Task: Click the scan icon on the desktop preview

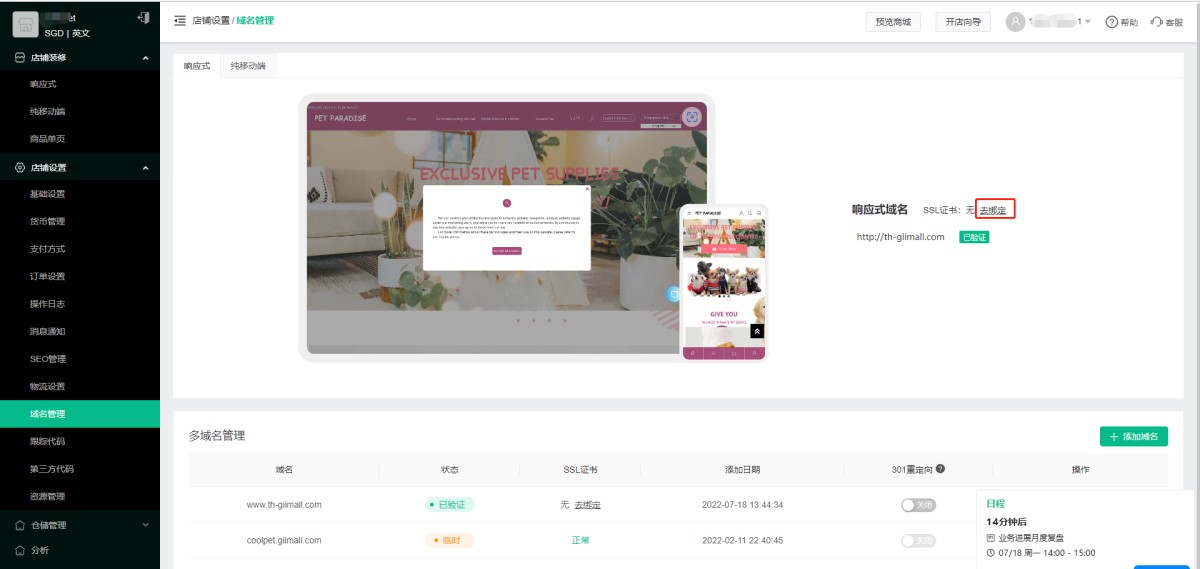Action: 691,117
